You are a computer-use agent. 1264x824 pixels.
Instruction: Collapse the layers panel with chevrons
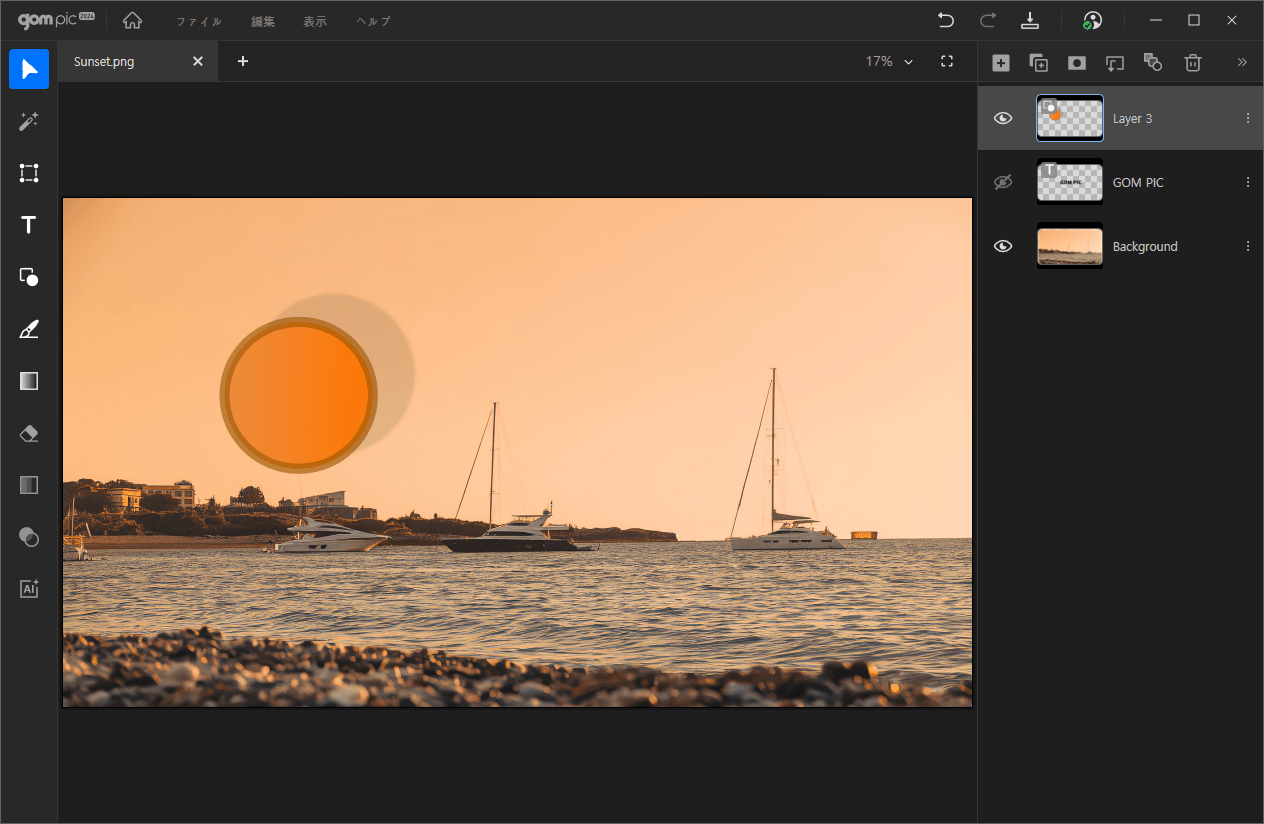point(1242,62)
